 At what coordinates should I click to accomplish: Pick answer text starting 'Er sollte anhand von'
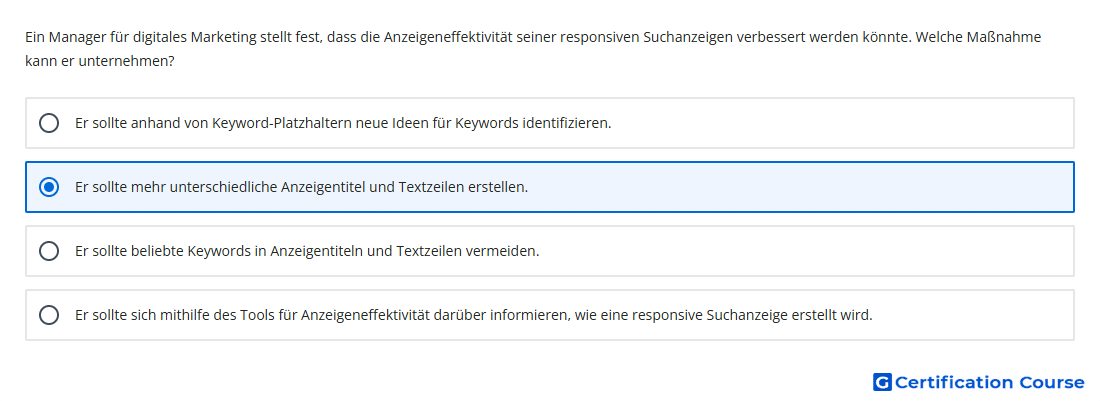pos(343,123)
